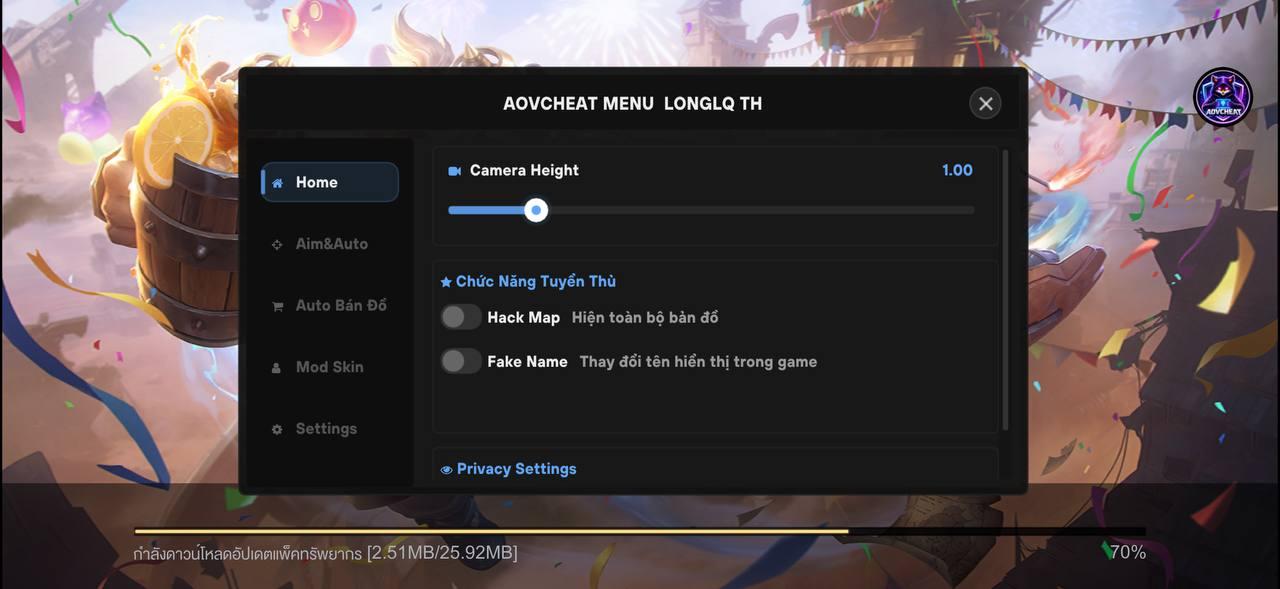The image size is (1280, 589).
Task: Click the camera icon next to Camera Height
Action: (455, 171)
